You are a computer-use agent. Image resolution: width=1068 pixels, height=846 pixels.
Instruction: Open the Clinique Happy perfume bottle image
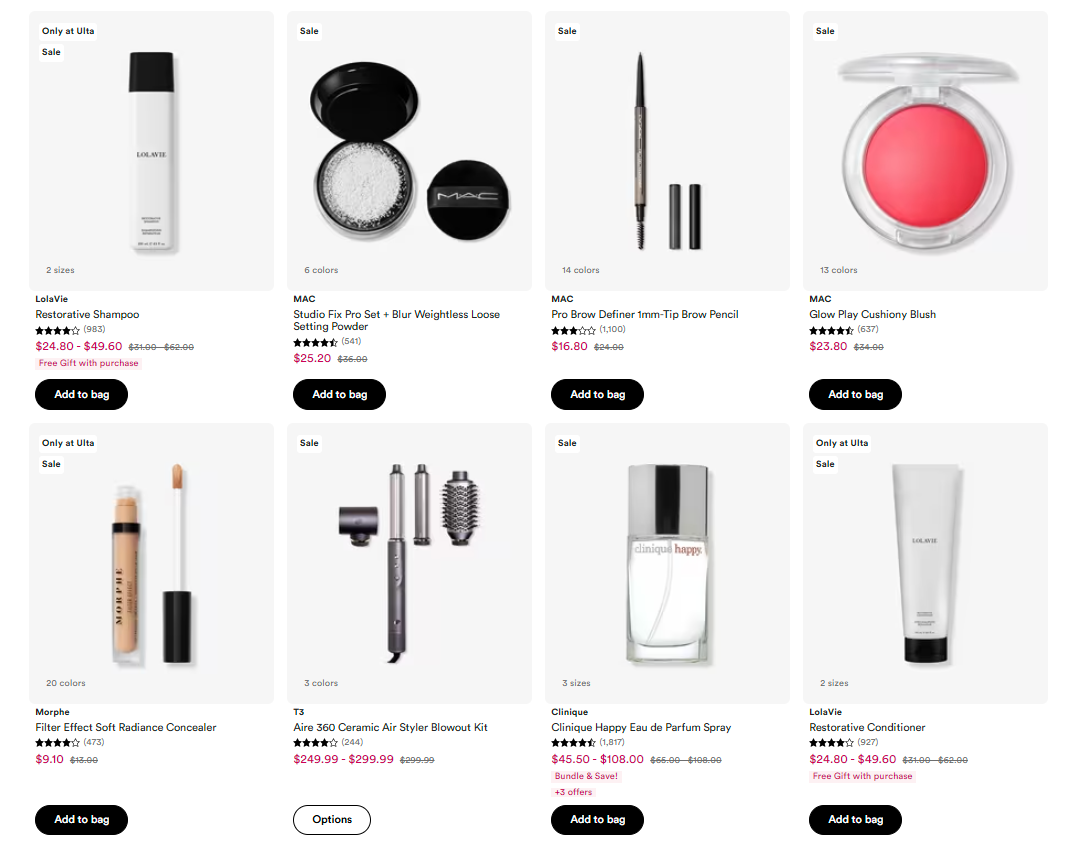tap(668, 563)
